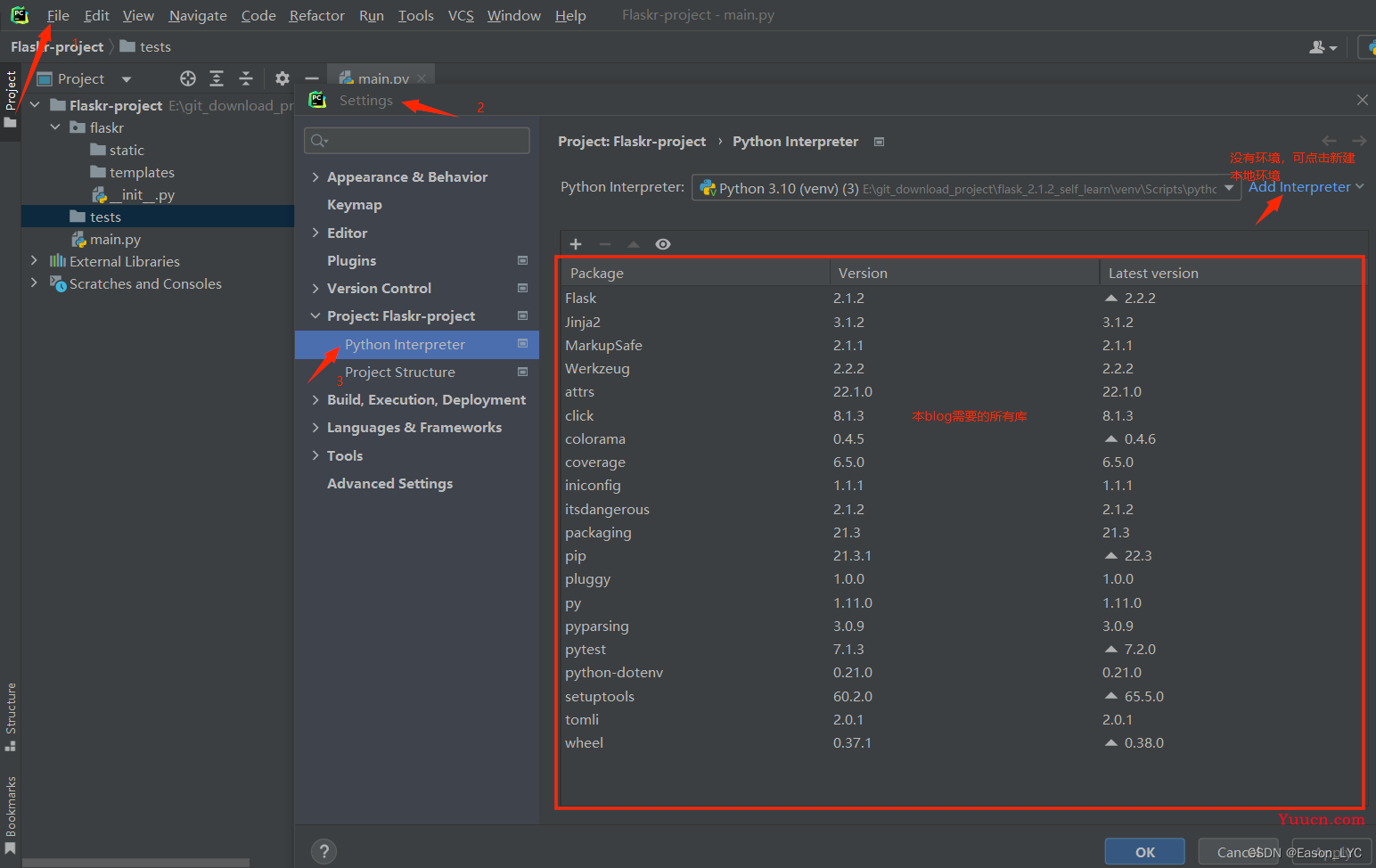Click the PyCharm logo icon in title bar

pos(20,15)
